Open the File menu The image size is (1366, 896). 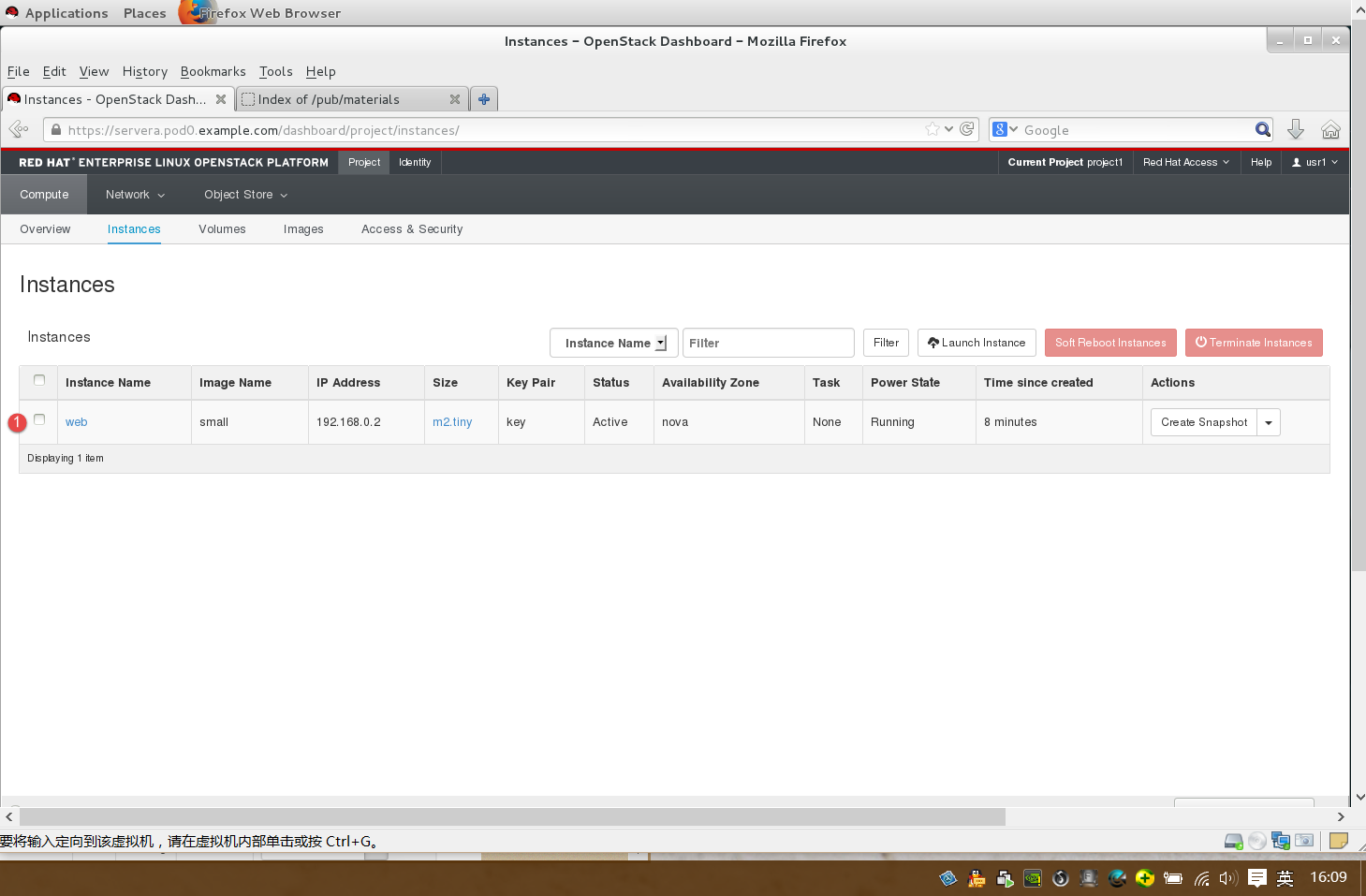point(19,71)
